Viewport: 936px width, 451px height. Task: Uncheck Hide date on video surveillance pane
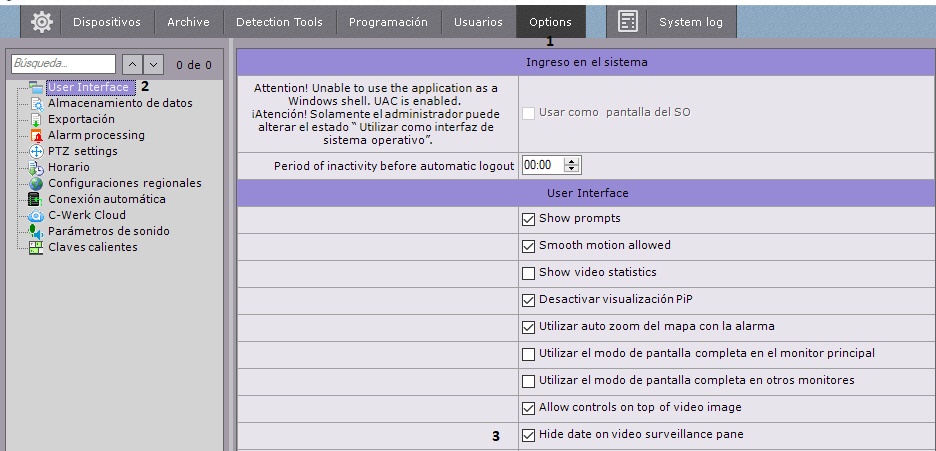click(x=528, y=434)
